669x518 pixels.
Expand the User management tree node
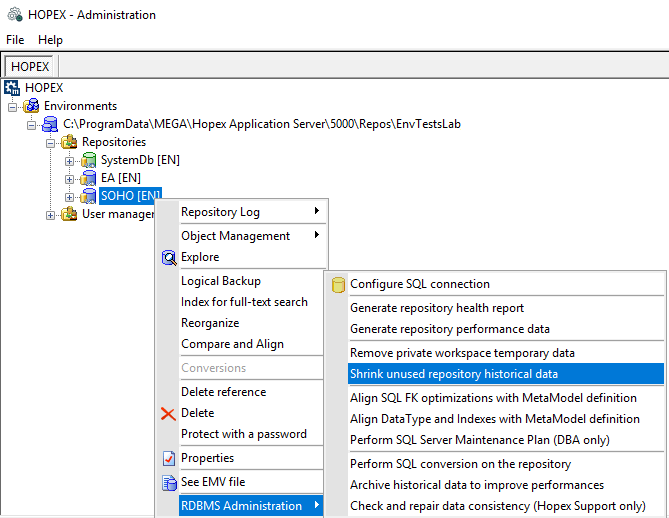(51, 214)
